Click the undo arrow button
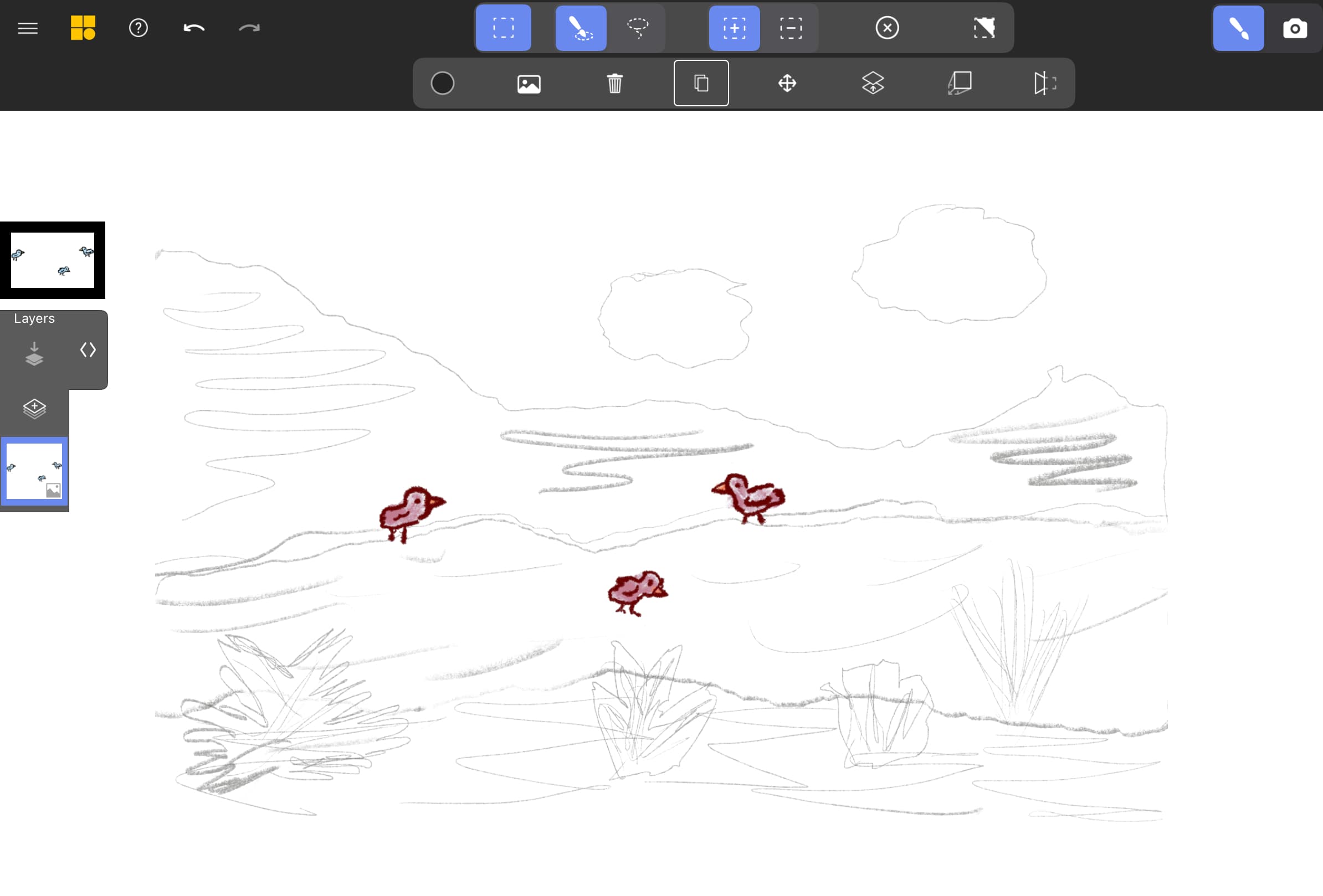1323x896 pixels. pos(194,27)
